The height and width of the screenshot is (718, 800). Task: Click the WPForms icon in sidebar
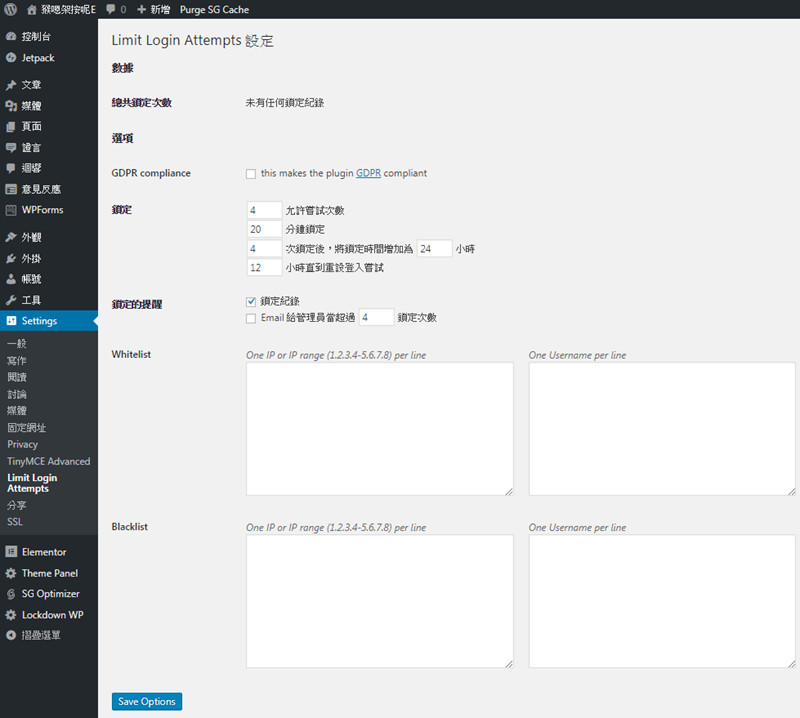pyautogui.click(x=11, y=210)
